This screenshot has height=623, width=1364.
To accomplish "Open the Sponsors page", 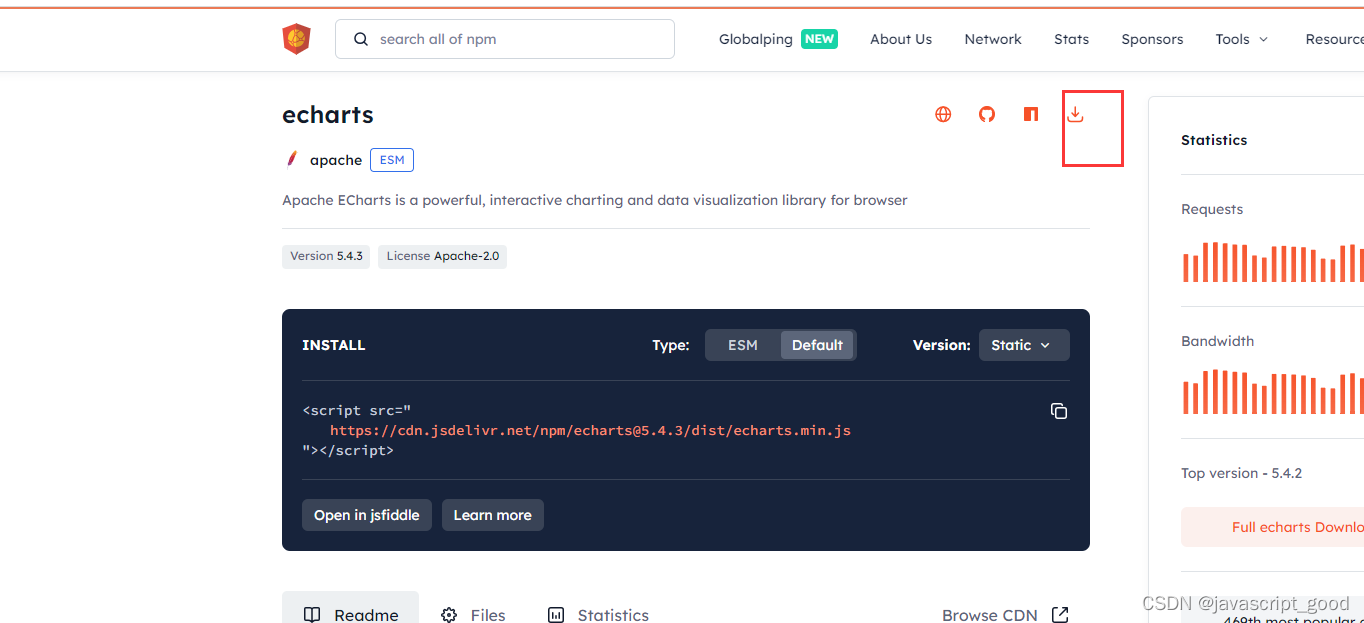I will (1152, 39).
